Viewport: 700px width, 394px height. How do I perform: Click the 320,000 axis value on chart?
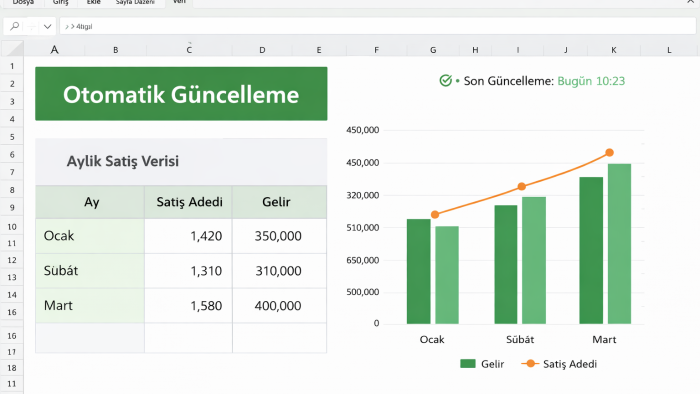[x=362, y=195]
